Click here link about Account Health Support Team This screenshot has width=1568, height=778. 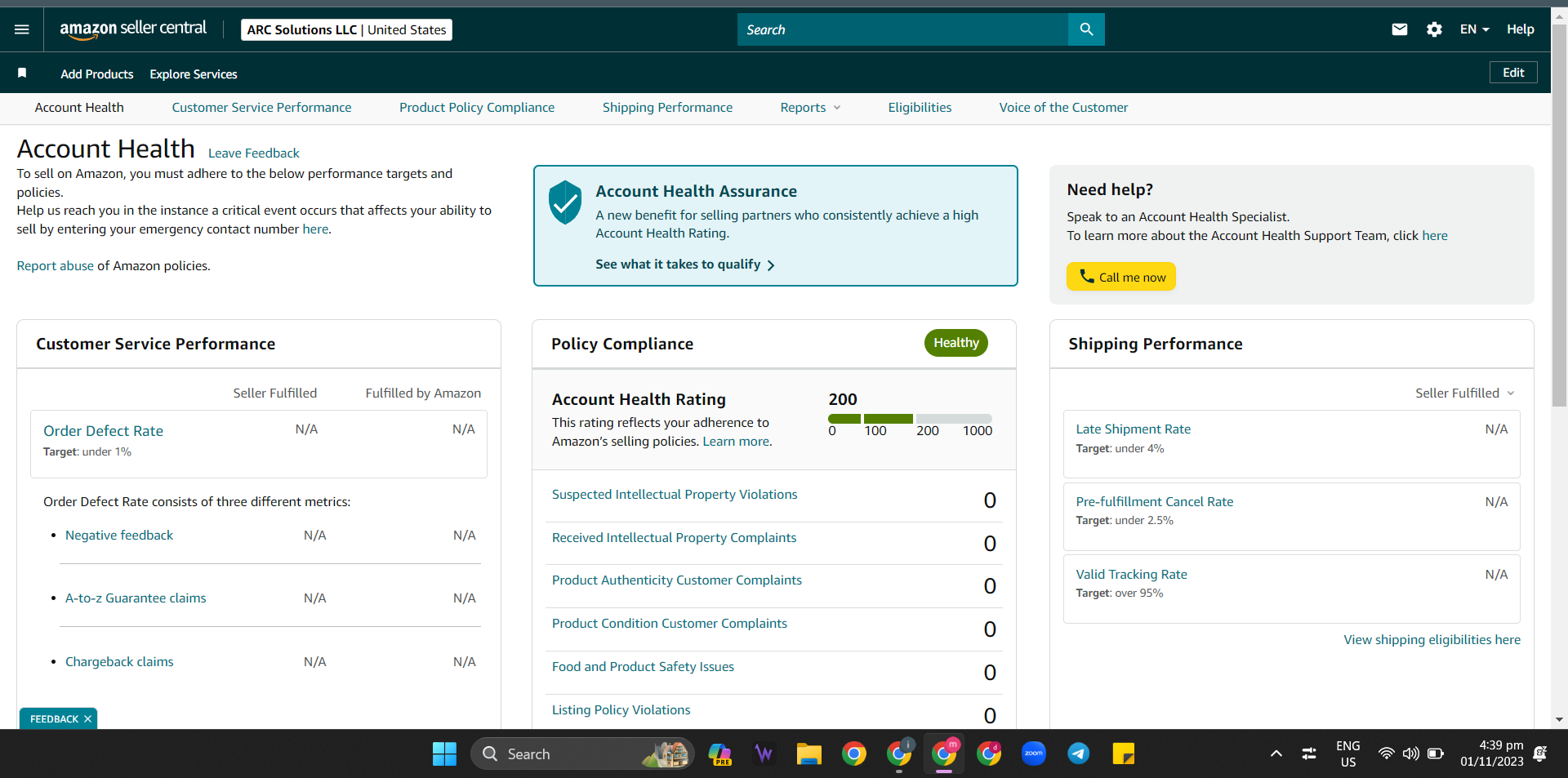click(x=1435, y=236)
